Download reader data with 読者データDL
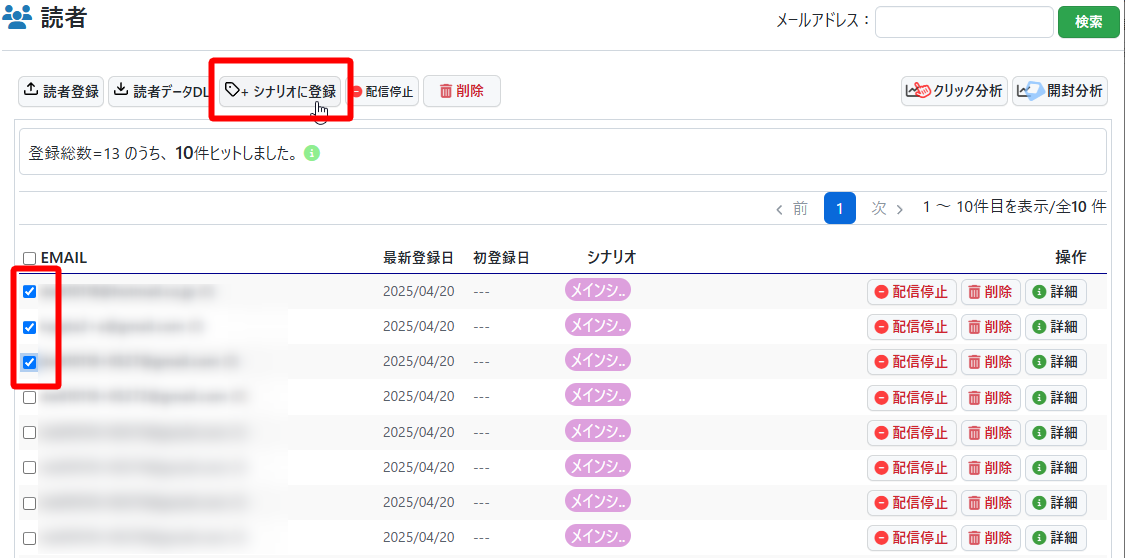Screen dimensions: 1125x558 (x=161, y=91)
